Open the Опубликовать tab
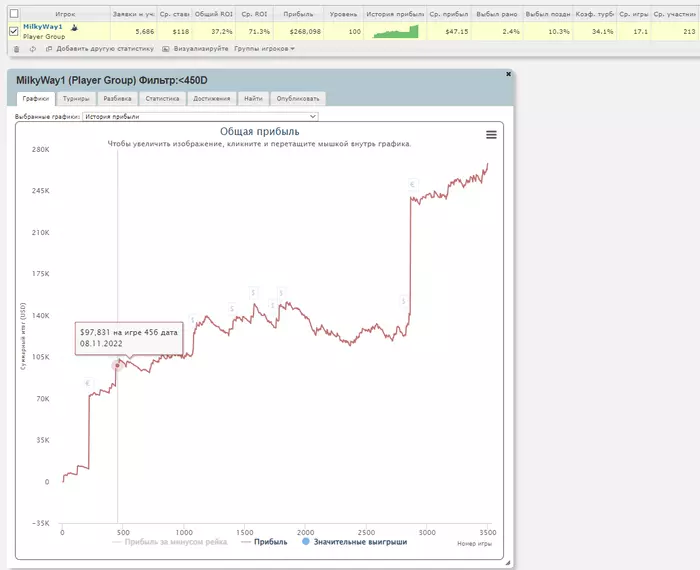 coord(298,99)
